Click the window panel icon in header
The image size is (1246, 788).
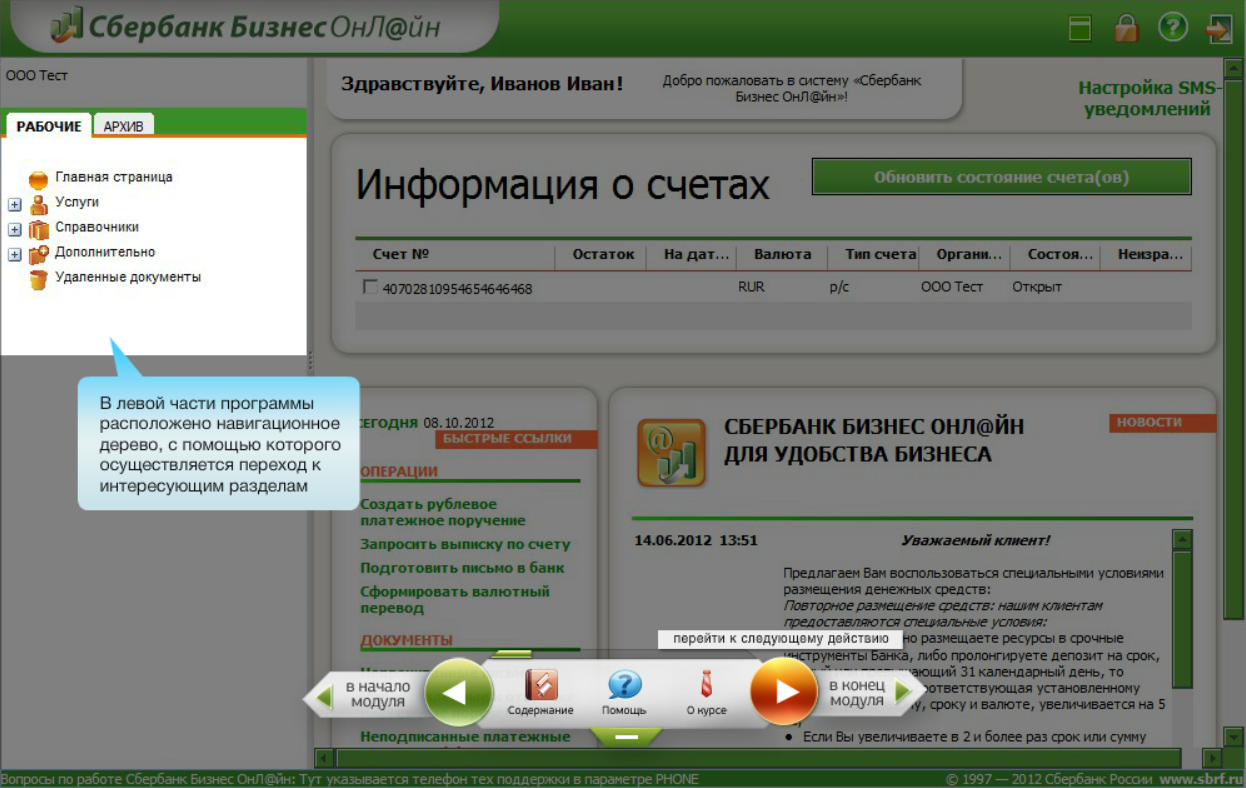tap(1080, 28)
